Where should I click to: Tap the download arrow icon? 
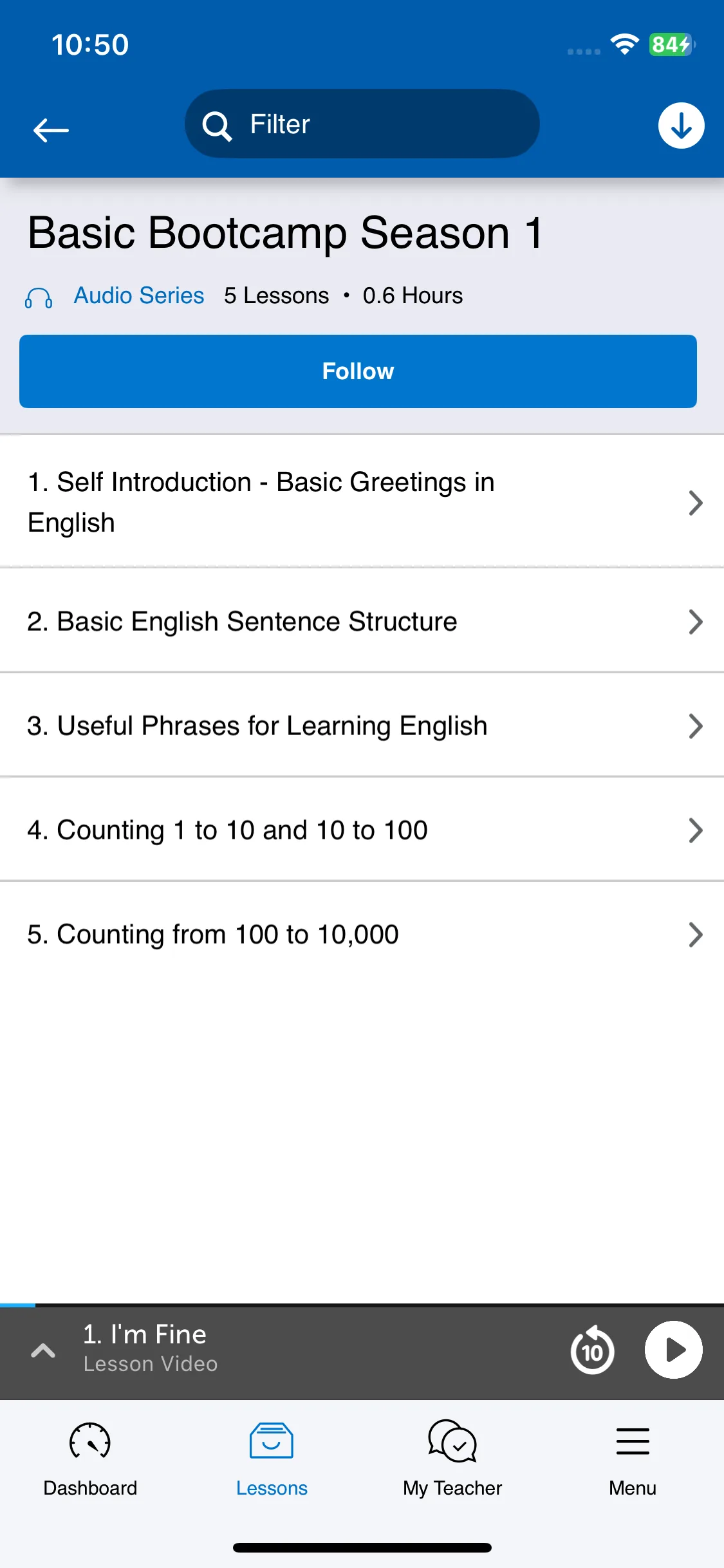[681, 126]
